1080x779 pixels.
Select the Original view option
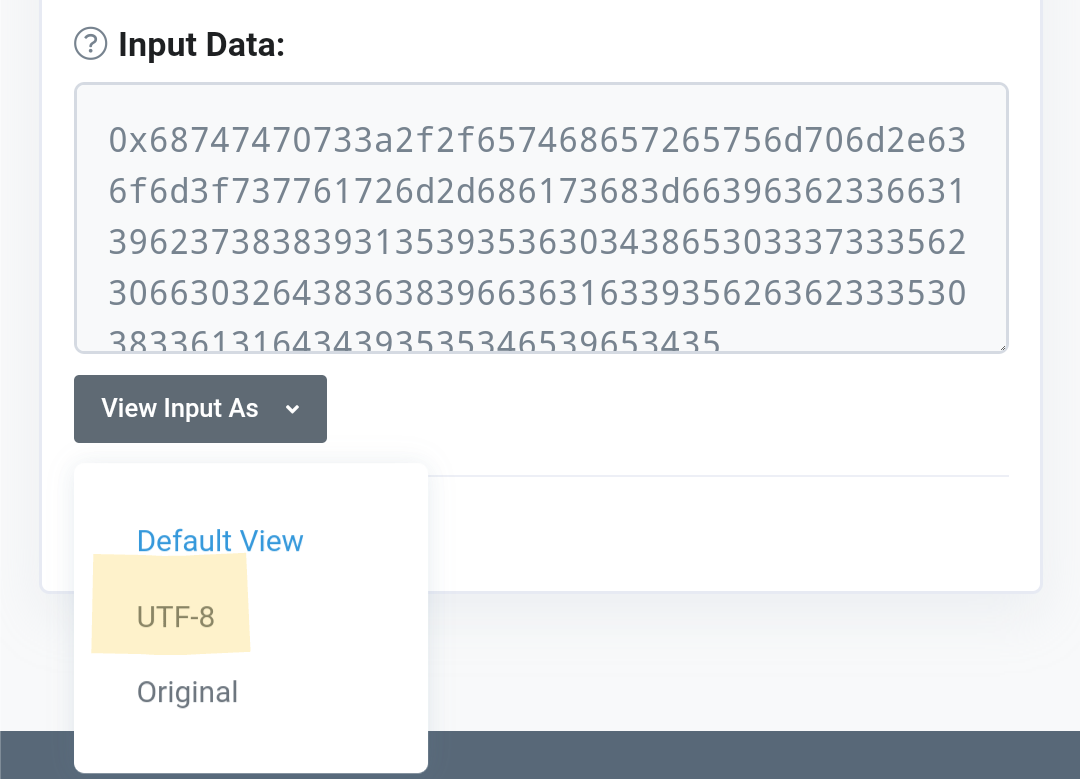187,692
